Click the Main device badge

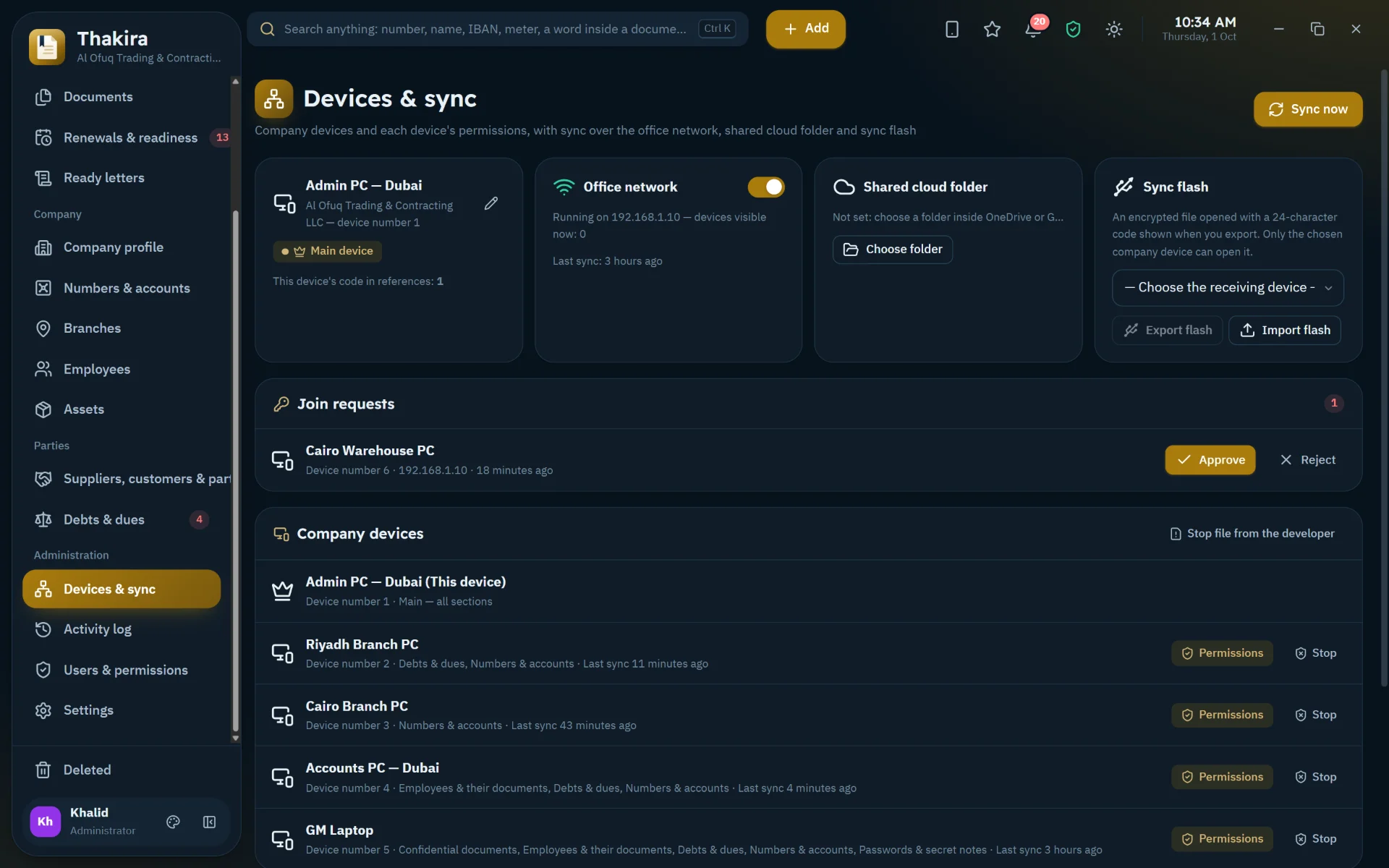(x=327, y=251)
